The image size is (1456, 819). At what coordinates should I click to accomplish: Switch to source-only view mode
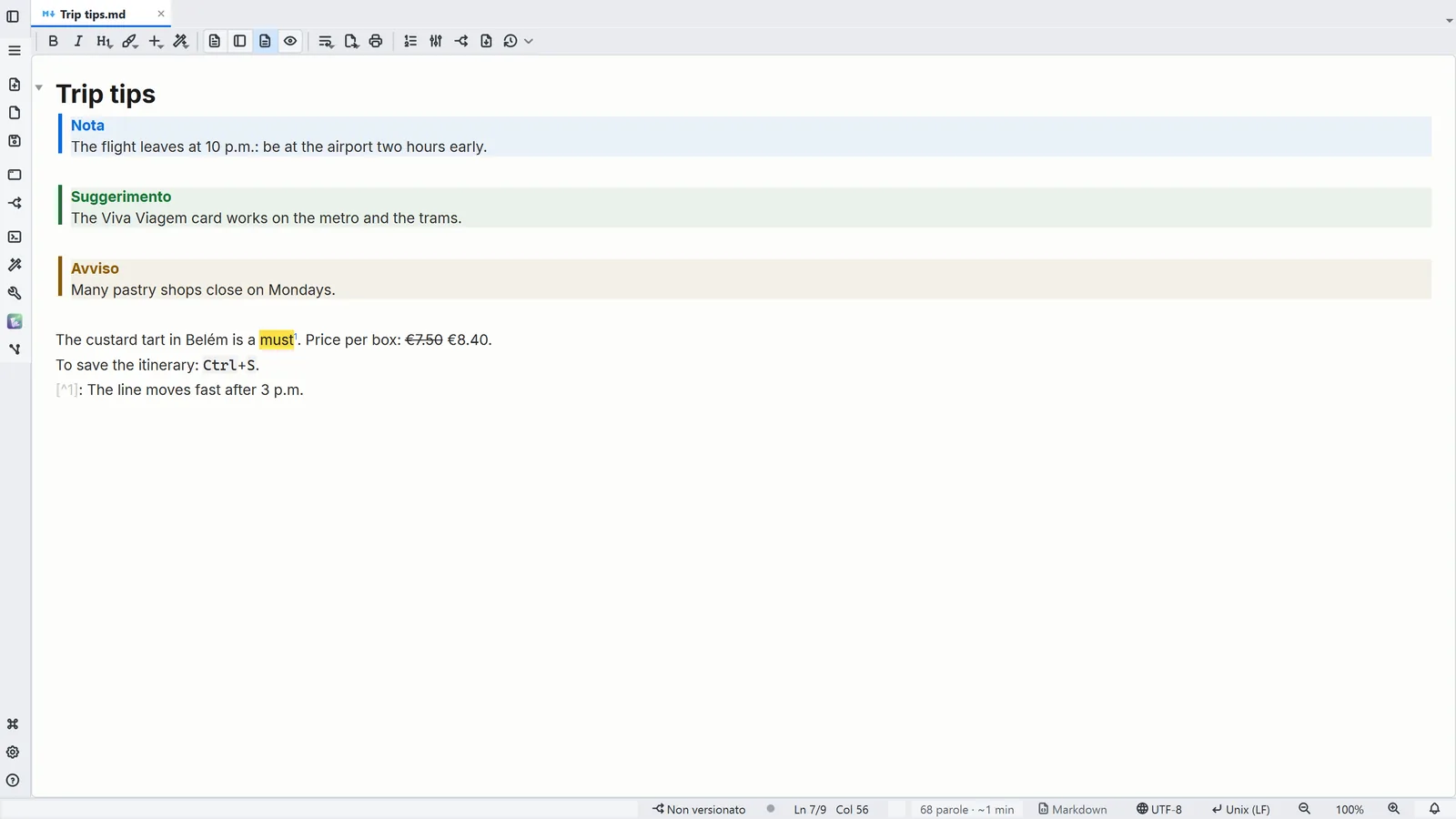[x=215, y=41]
